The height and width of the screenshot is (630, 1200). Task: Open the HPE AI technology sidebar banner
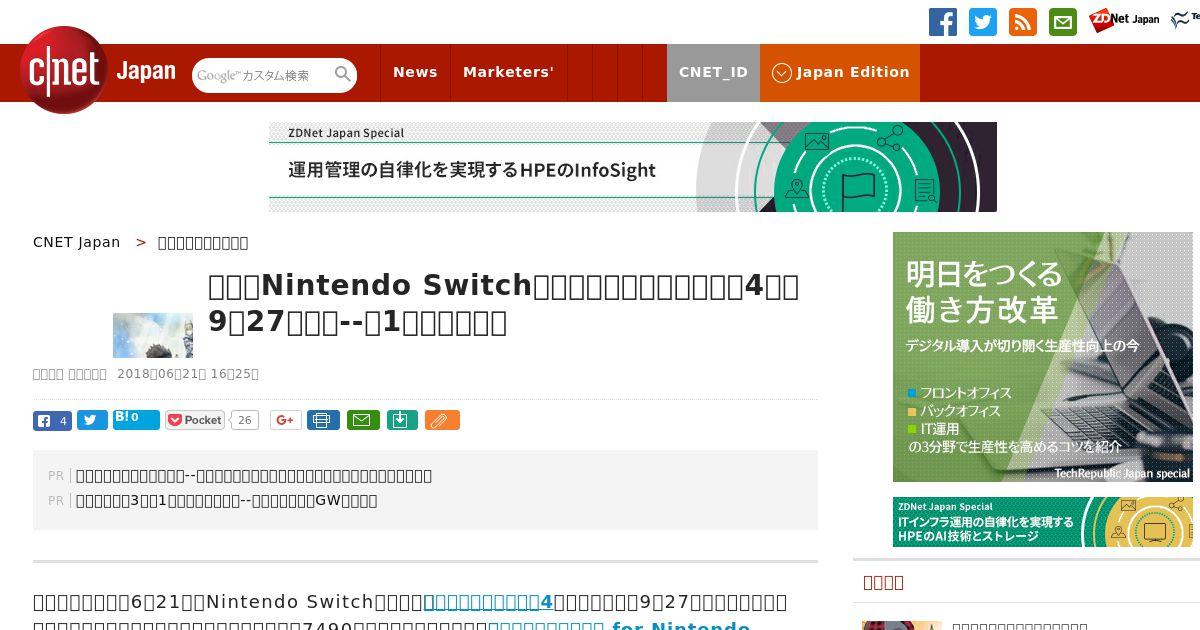tap(1043, 522)
